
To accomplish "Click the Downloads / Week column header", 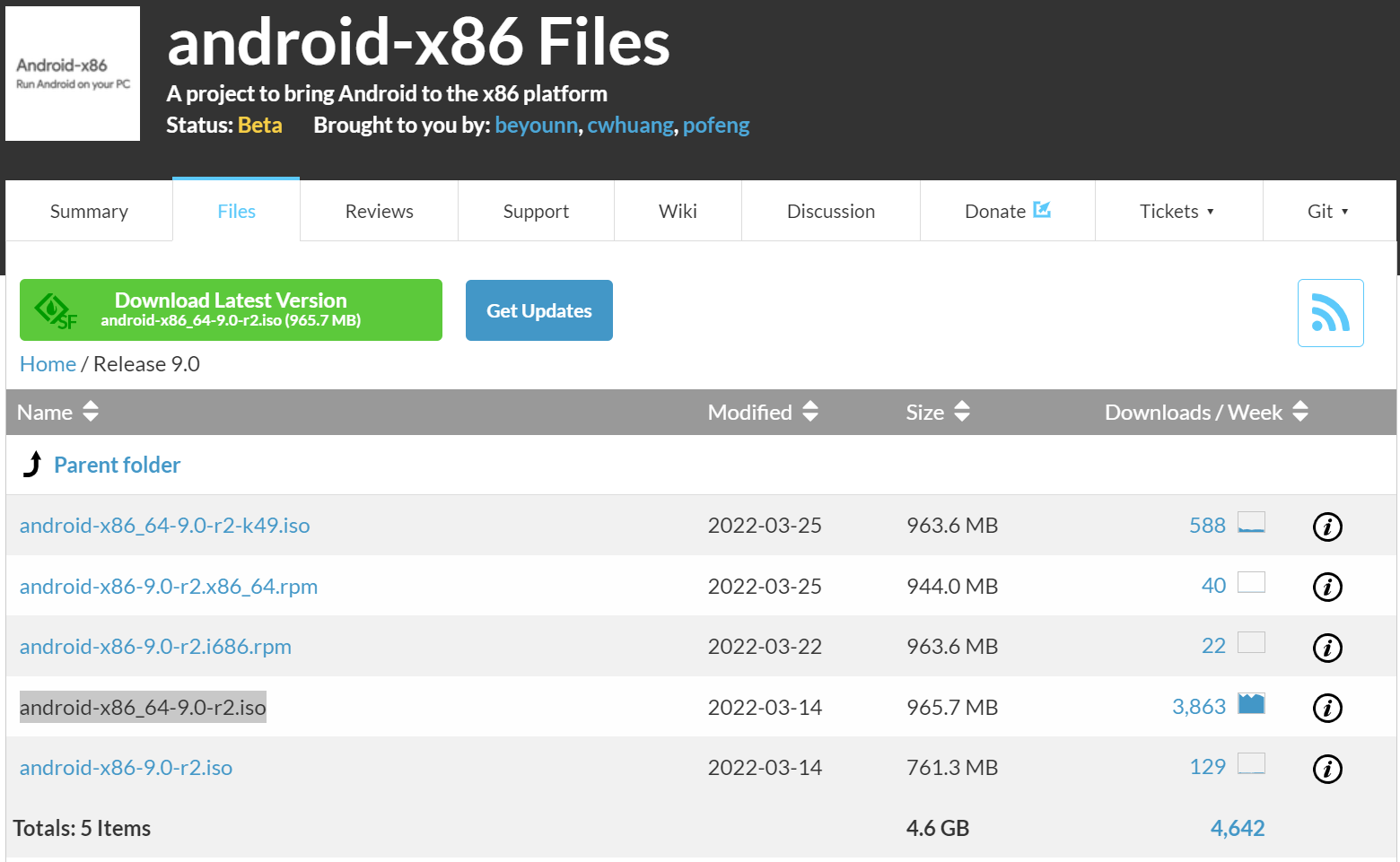I will click(1194, 413).
